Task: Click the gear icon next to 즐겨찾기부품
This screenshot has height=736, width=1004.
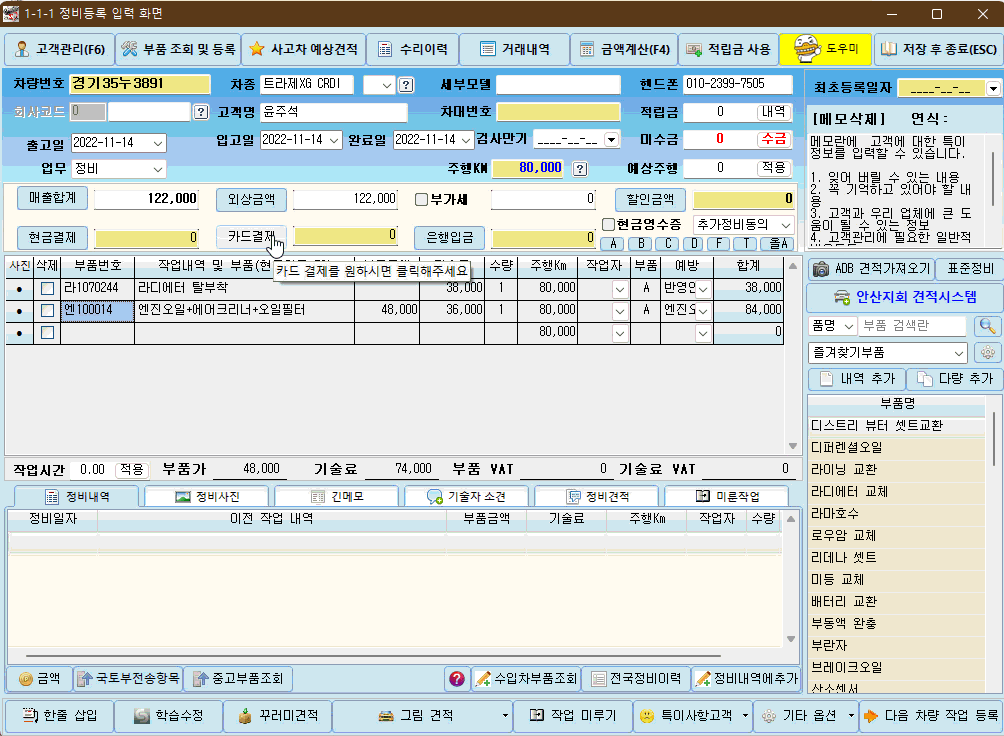Action: tap(987, 353)
